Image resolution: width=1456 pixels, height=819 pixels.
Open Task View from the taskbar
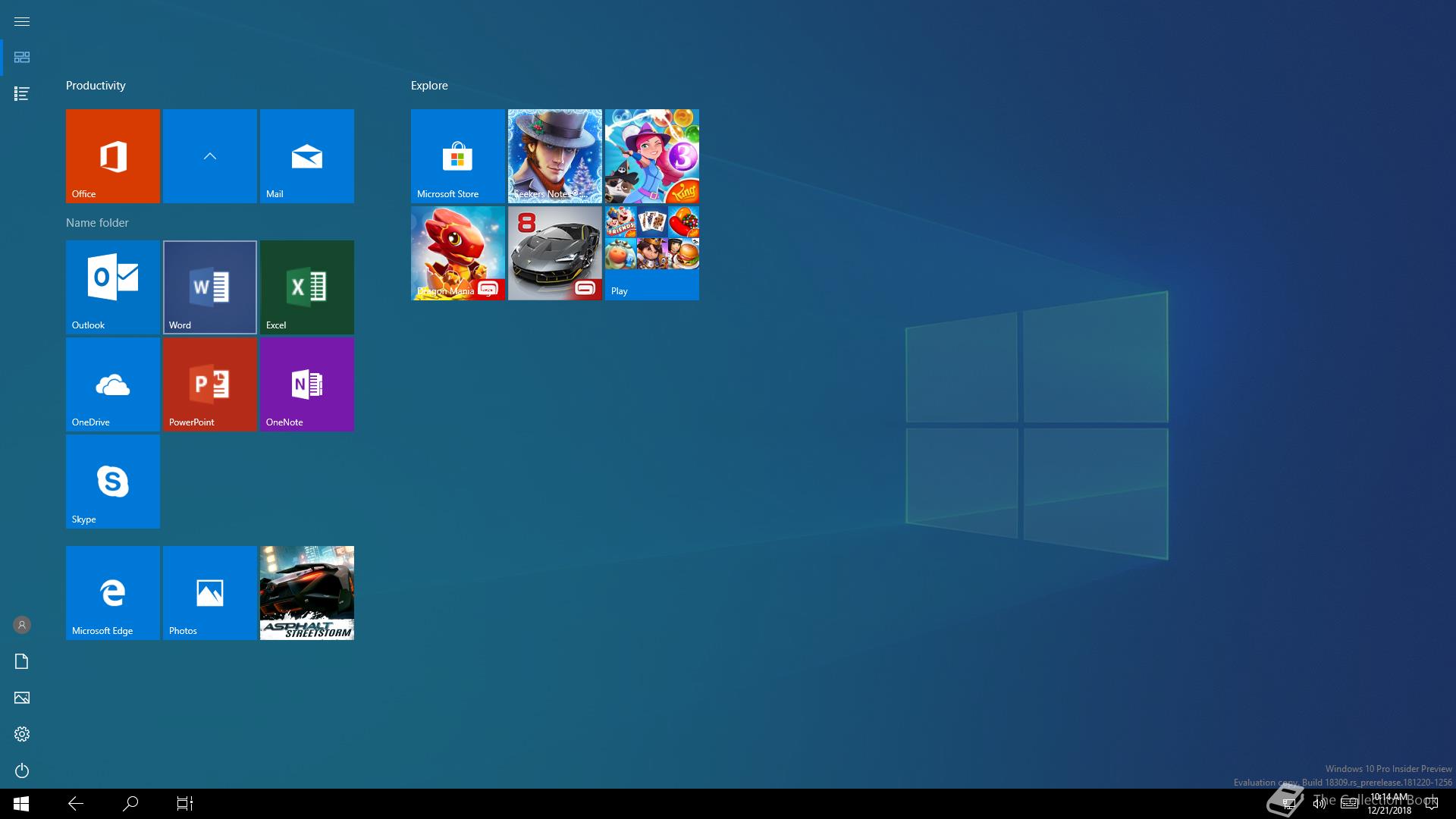point(185,804)
